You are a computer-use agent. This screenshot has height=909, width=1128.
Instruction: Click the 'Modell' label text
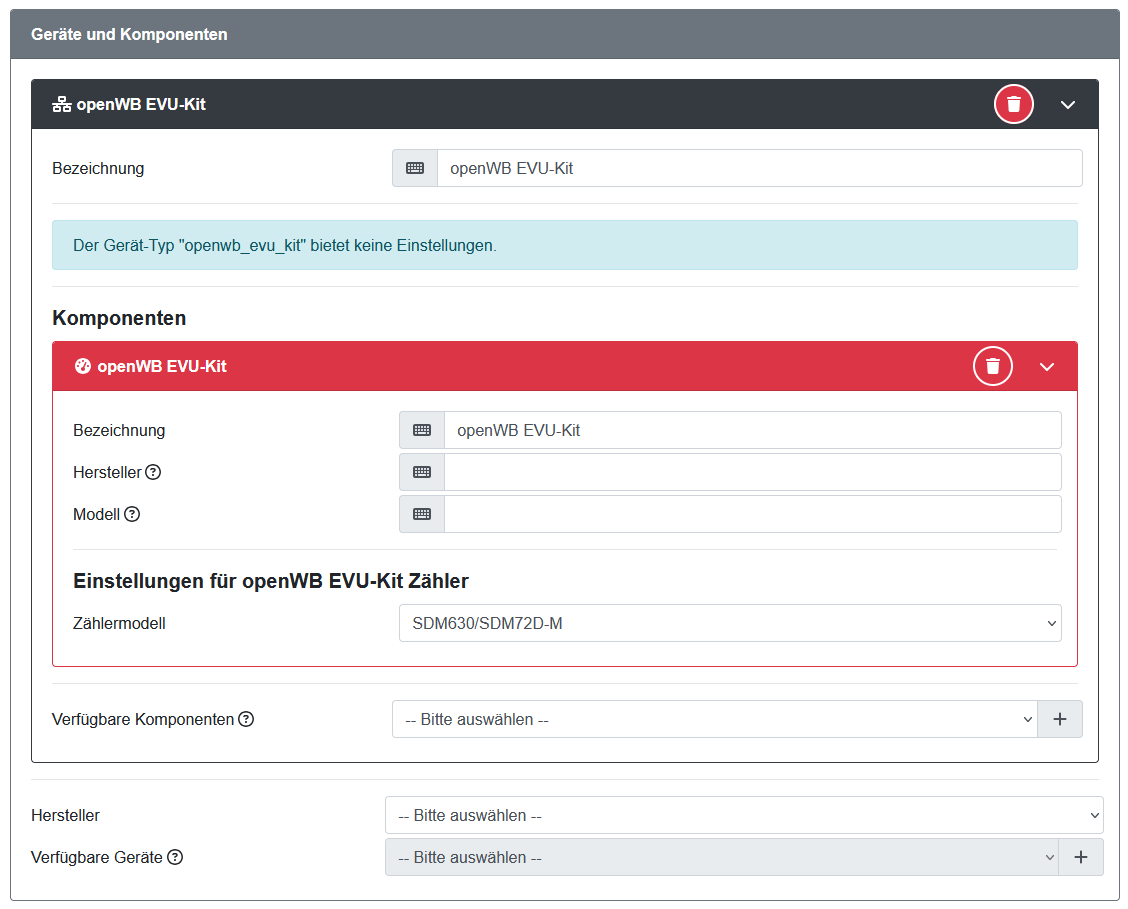point(96,514)
